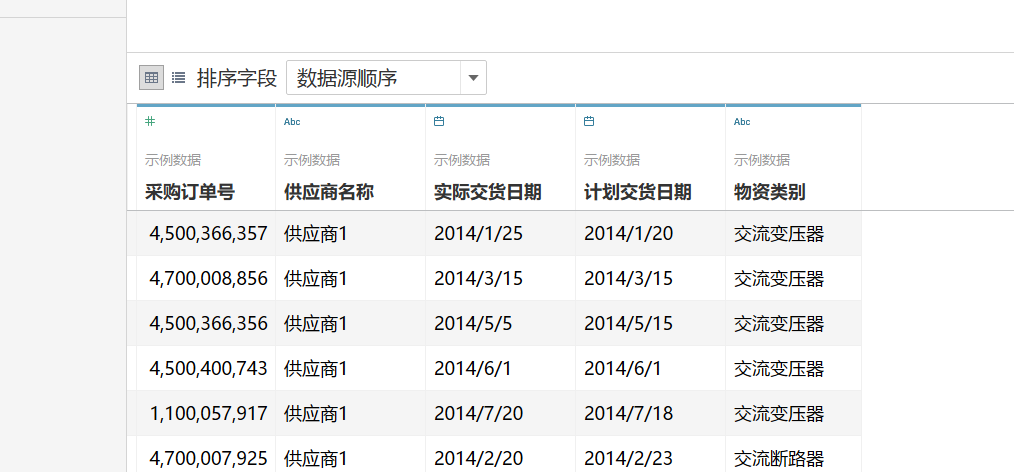Select the 物资类别 column header

(770, 192)
